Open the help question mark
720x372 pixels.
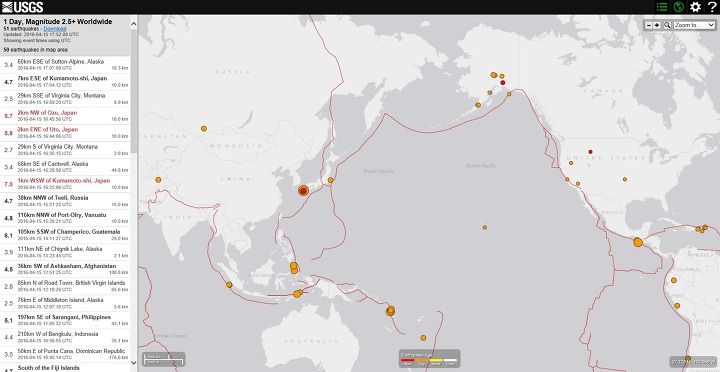point(712,7)
